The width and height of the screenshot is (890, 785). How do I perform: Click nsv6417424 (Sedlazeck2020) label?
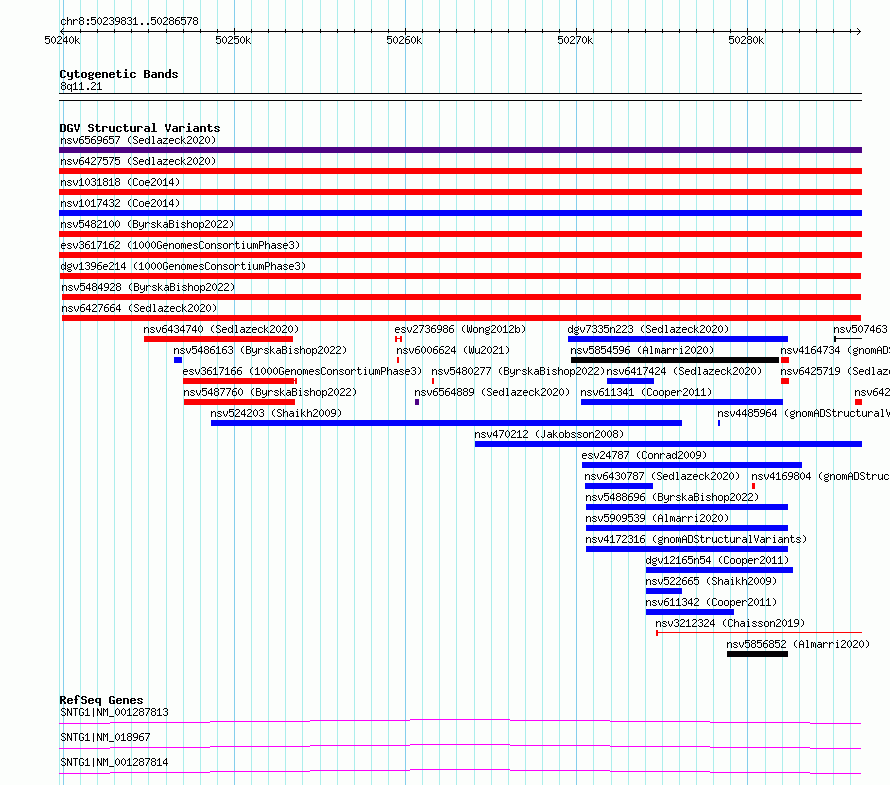point(684,371)
